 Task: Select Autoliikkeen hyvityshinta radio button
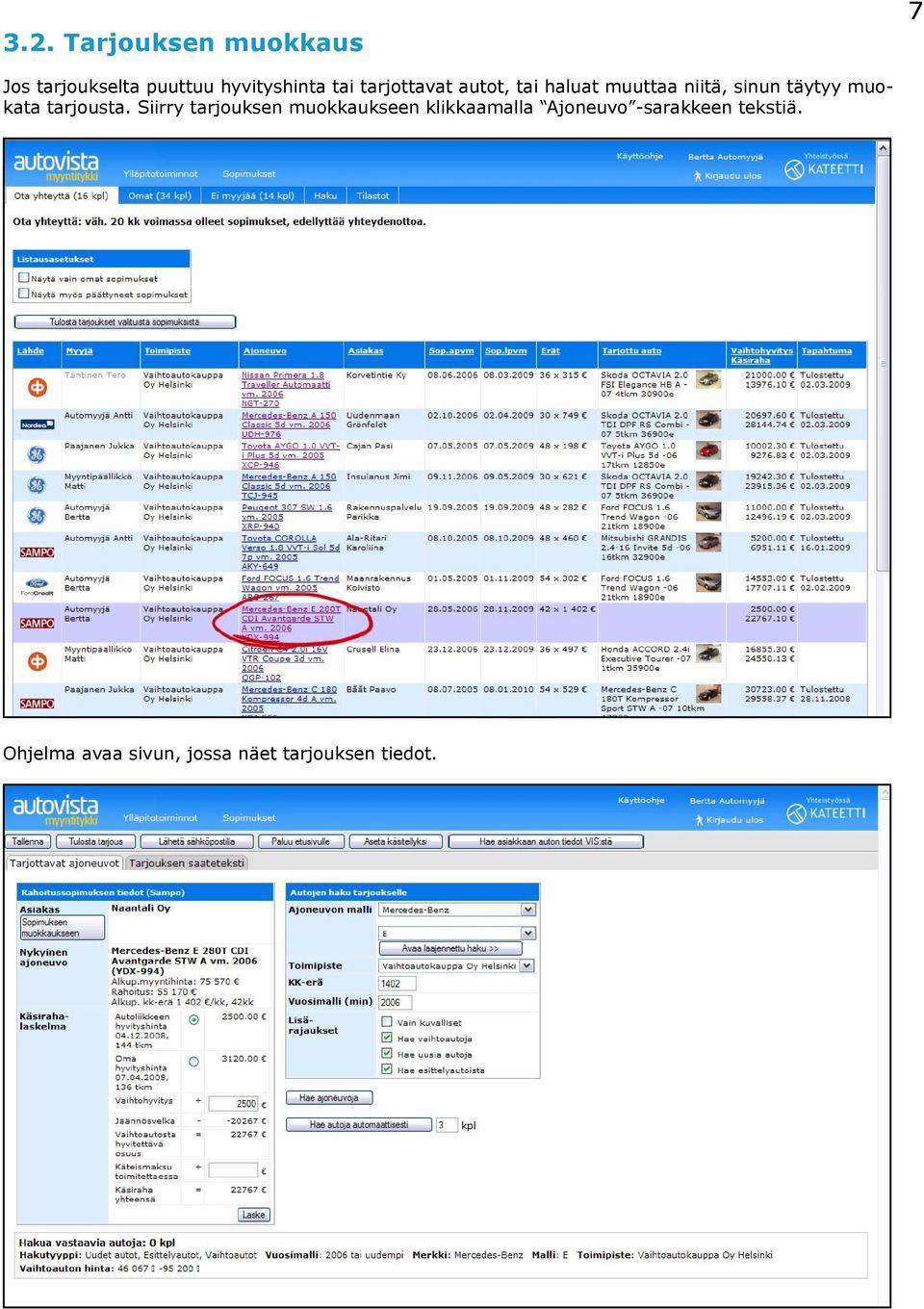click(194, 1019)
